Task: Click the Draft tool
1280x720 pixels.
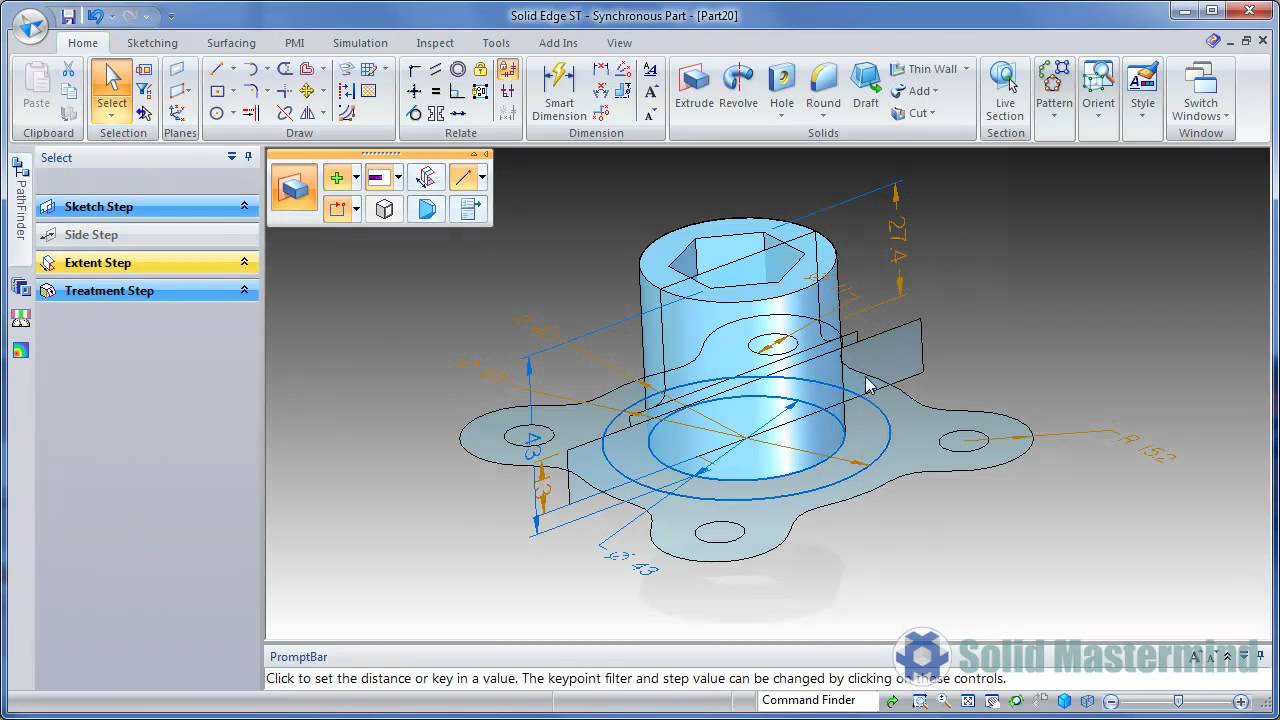Action: 866,86
